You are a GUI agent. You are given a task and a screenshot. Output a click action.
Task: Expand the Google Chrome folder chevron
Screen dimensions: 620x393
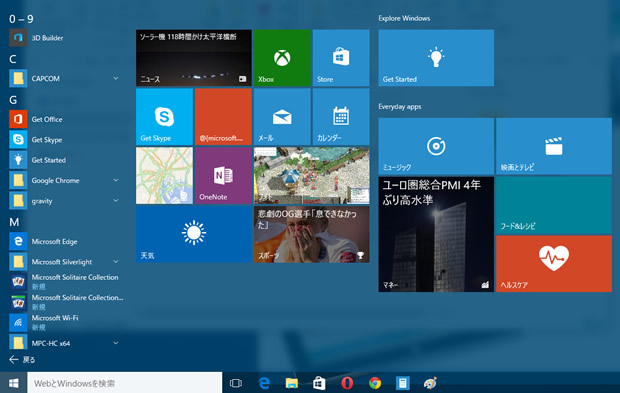pos(115,180)
